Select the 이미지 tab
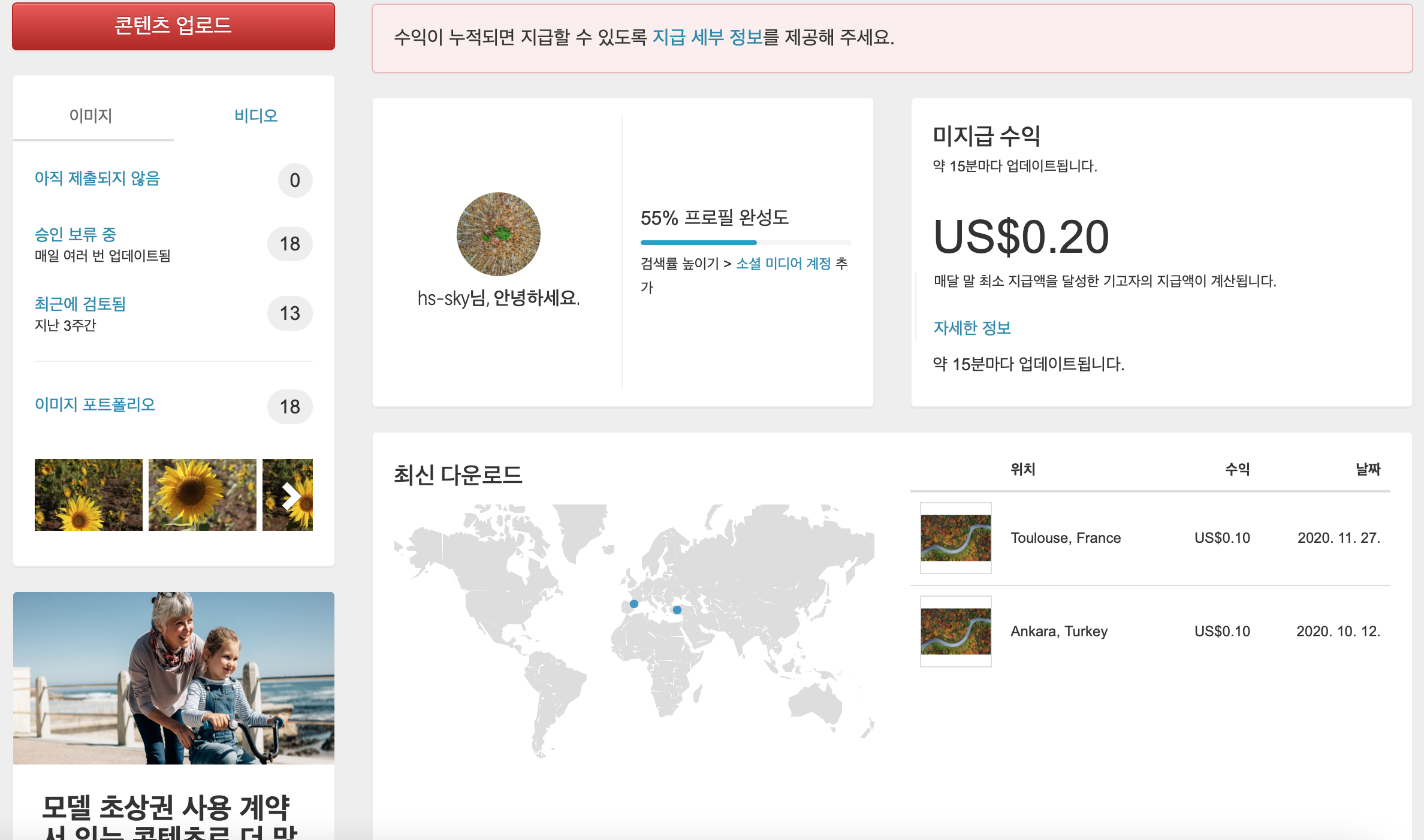Screen dimensions: 1424x840 (x=91, y=116)
